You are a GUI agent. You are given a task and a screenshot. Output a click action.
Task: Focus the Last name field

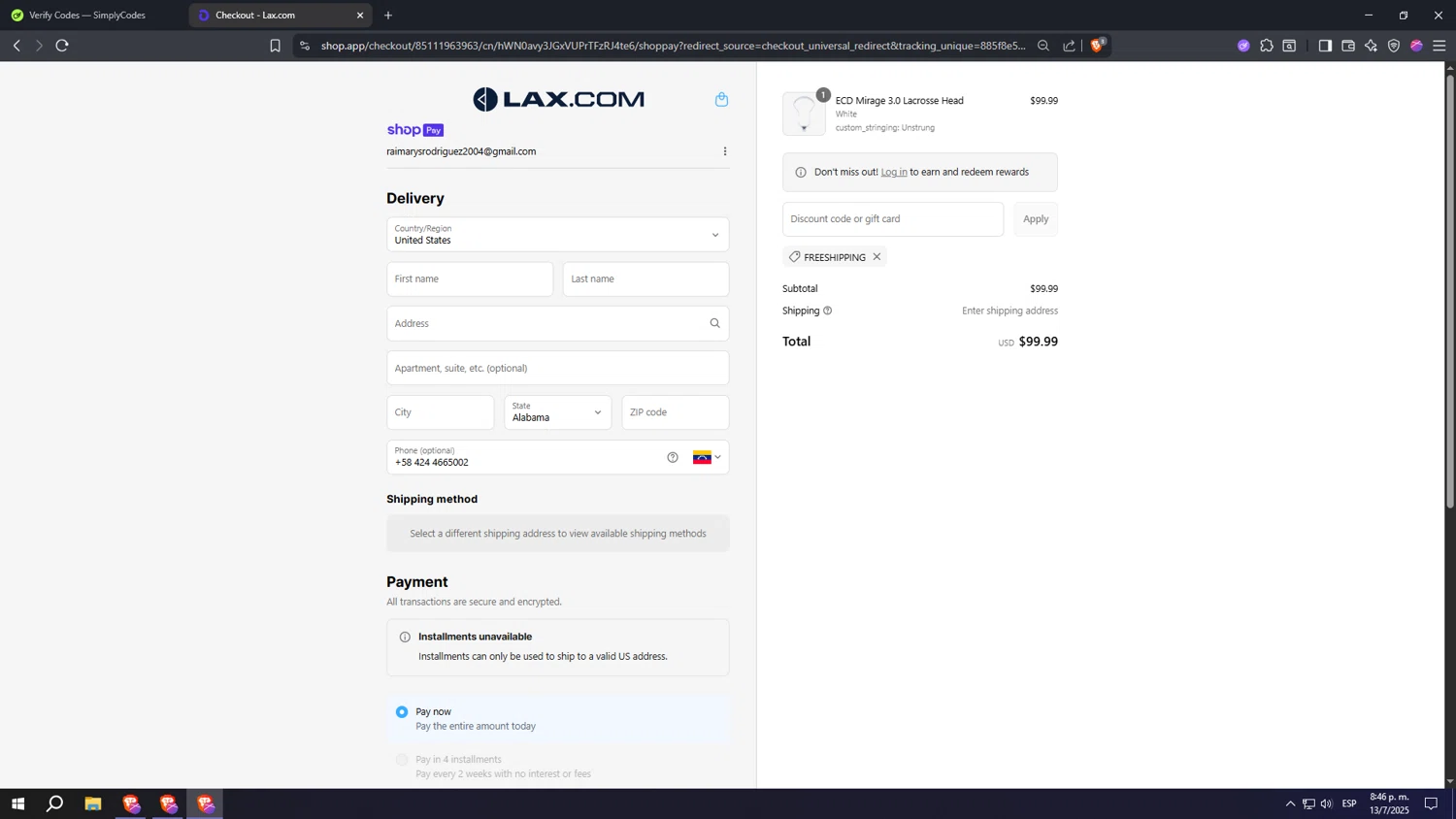[x=646, y=279]
